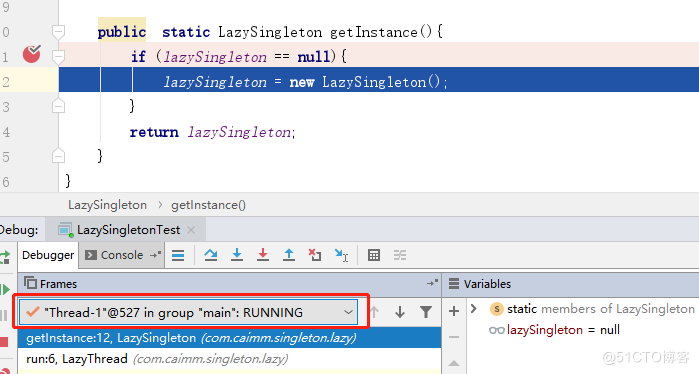699x374 pixels.
Task: Select the LazySingleton breadcrumb
Action: click(x=107, y=205)
